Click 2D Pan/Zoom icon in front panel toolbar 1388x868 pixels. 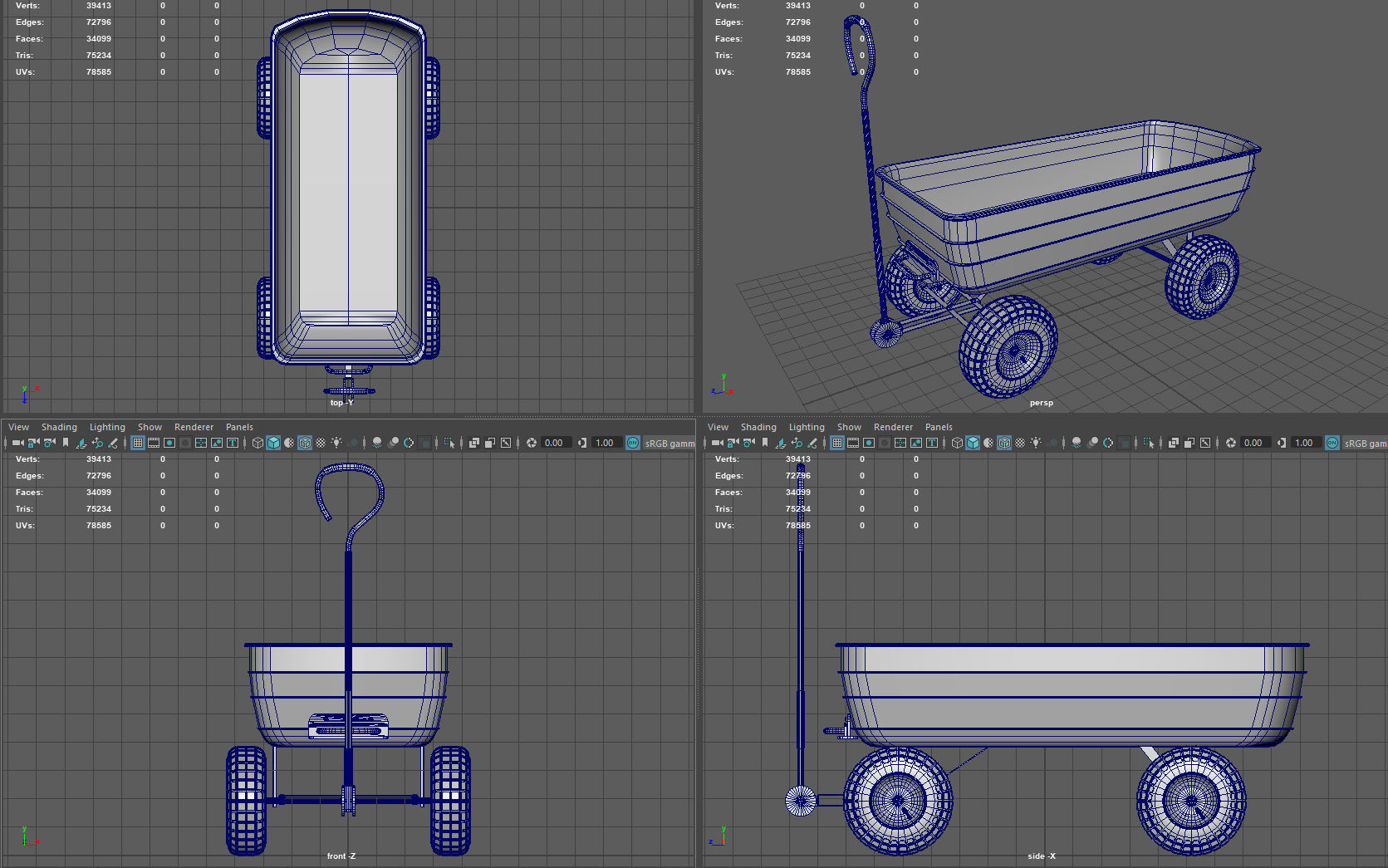(97, 443)
